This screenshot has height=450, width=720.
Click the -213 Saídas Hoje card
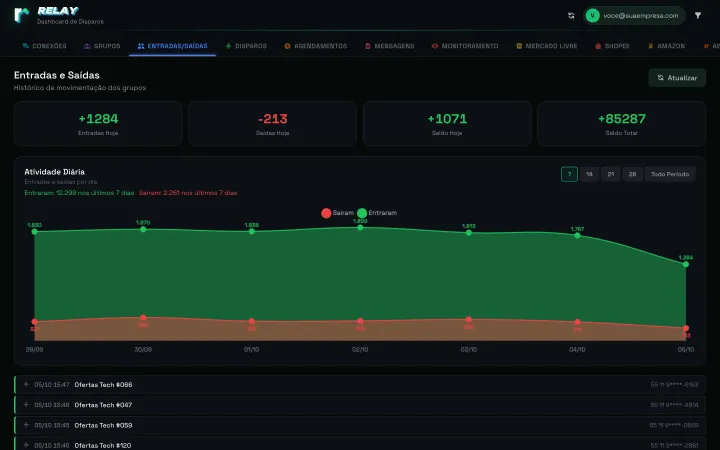coord(272,124)
